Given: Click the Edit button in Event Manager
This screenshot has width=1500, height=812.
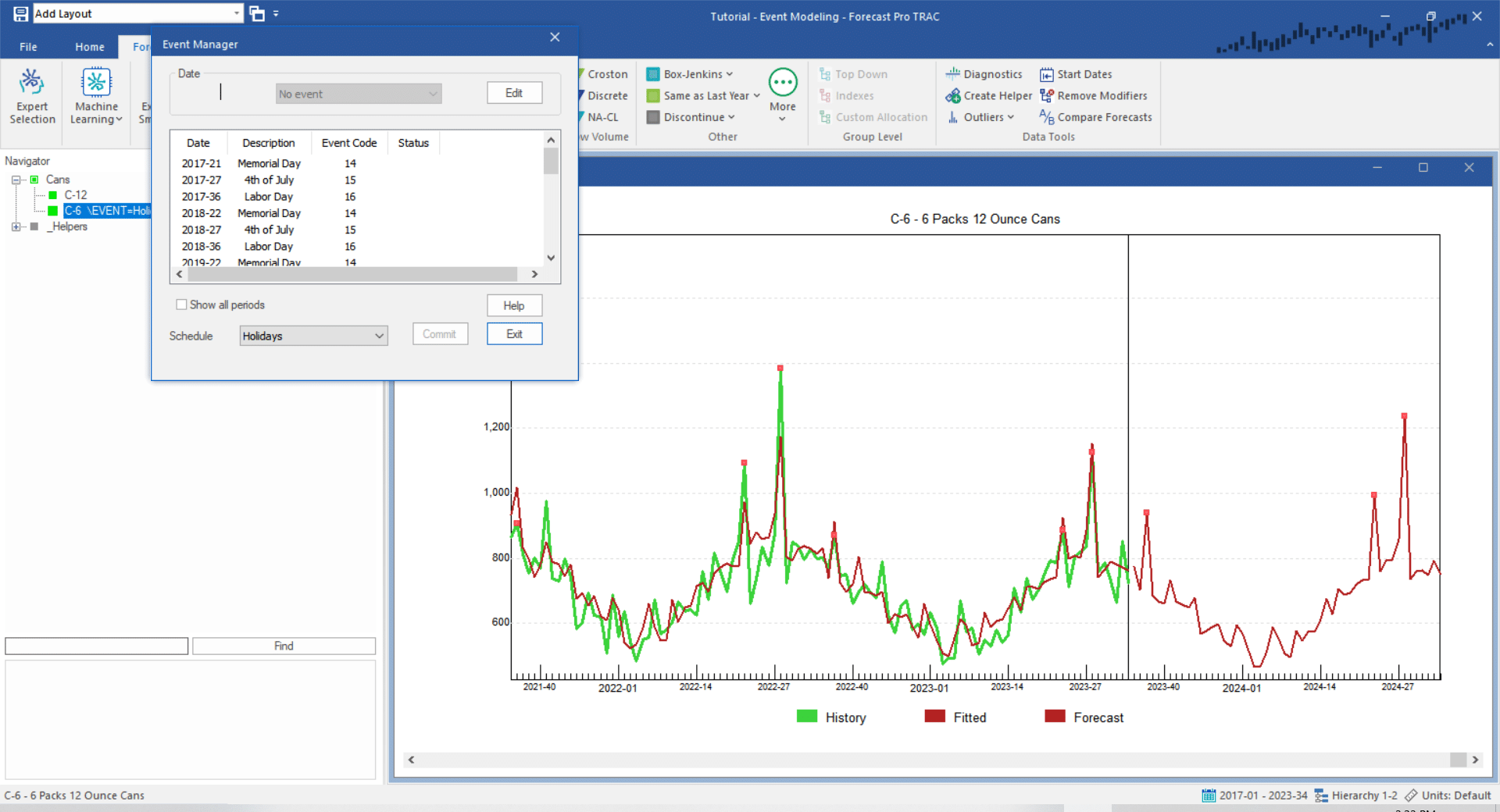Looking at the screenshot, I should [x=514, y=93].
